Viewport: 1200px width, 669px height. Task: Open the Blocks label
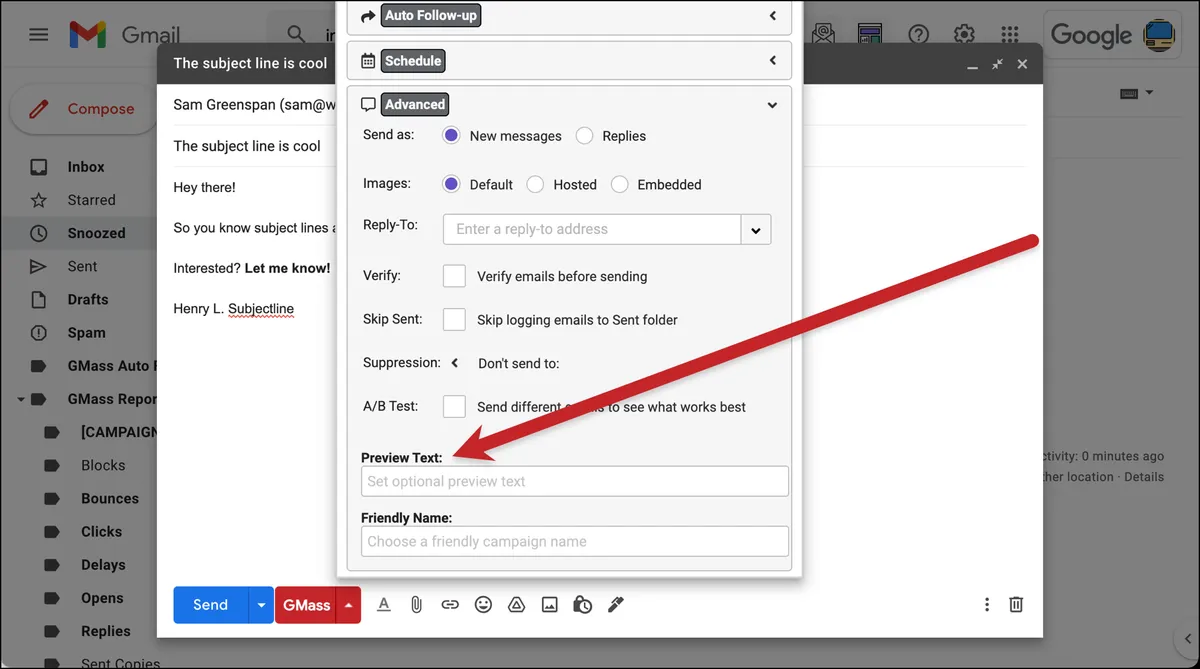click(x=103, y=465)
